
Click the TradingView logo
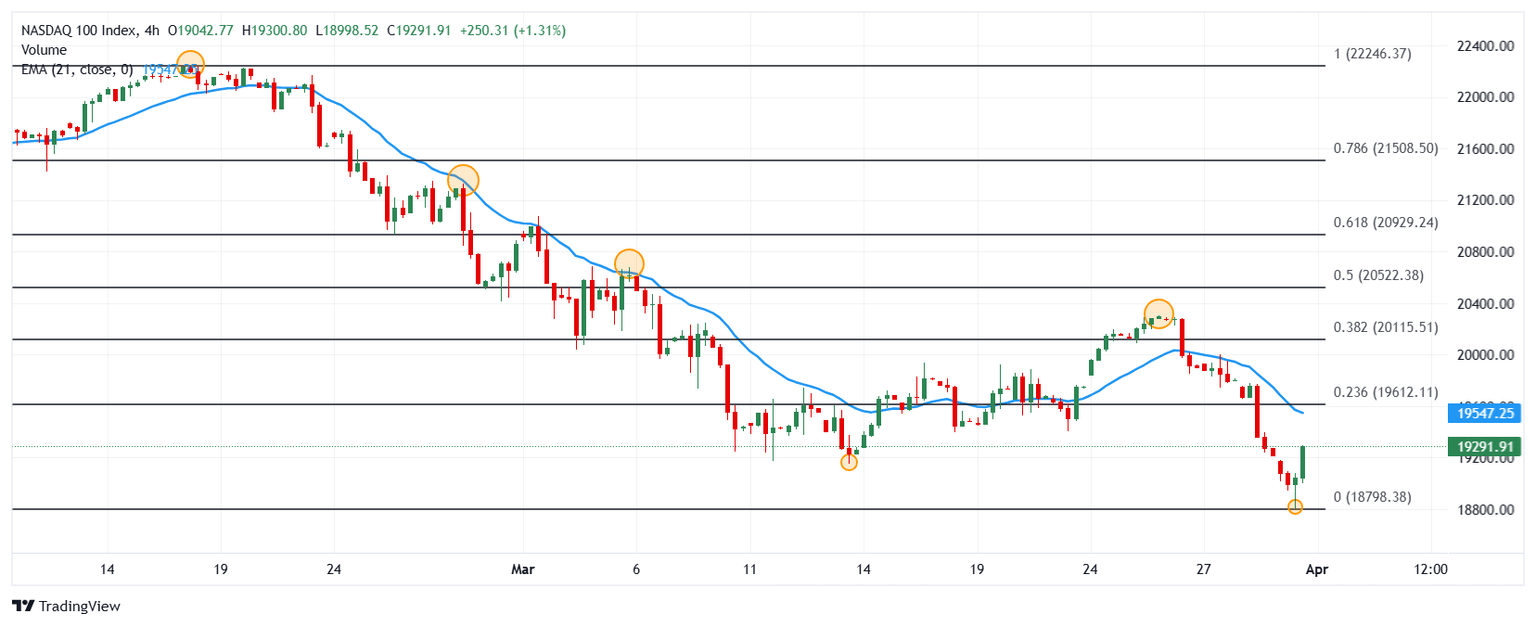65,606
